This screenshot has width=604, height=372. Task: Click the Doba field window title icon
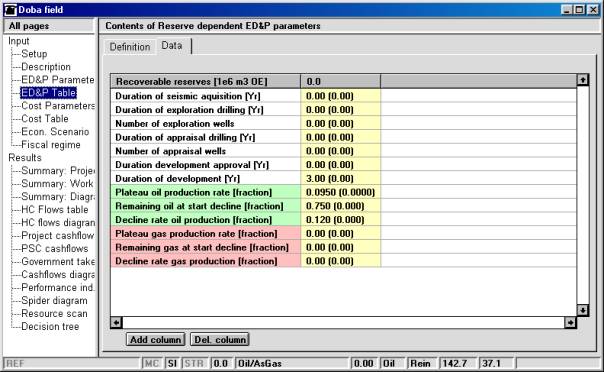[10, 10]
